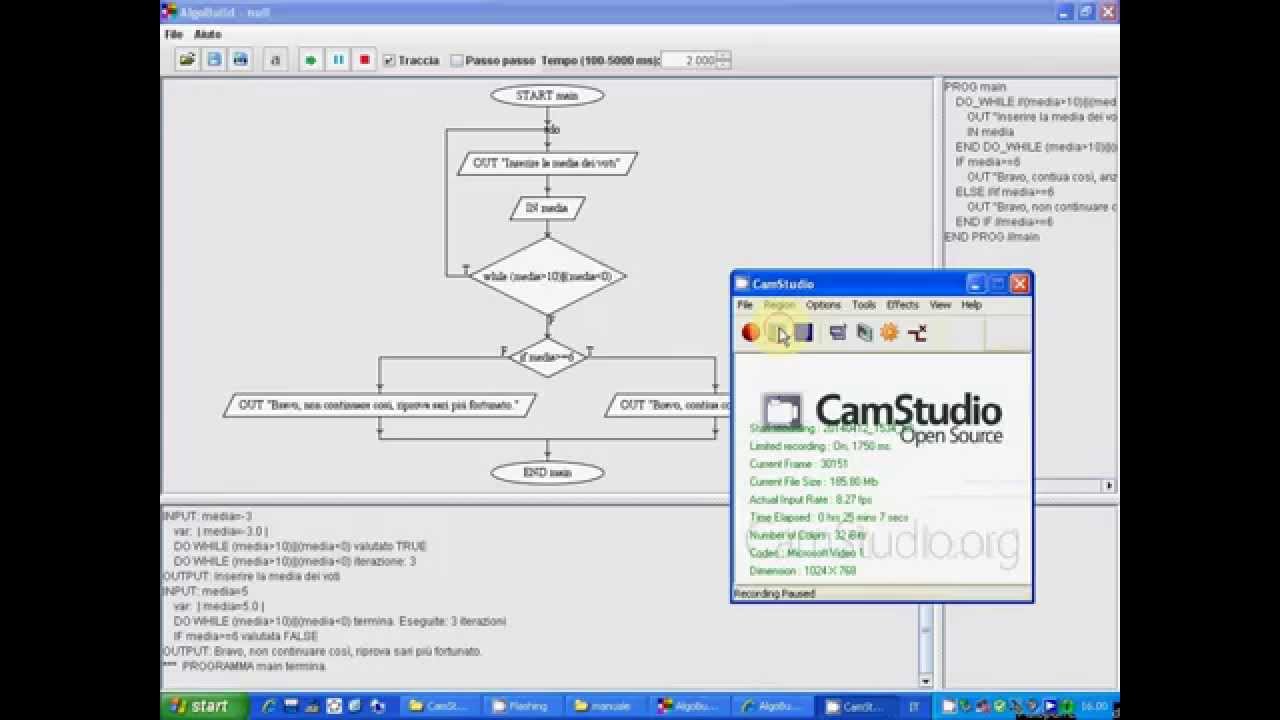The image size is (1280, 720).
Task: Click the red Record button in CamStudio
Action: pos(751,333)
